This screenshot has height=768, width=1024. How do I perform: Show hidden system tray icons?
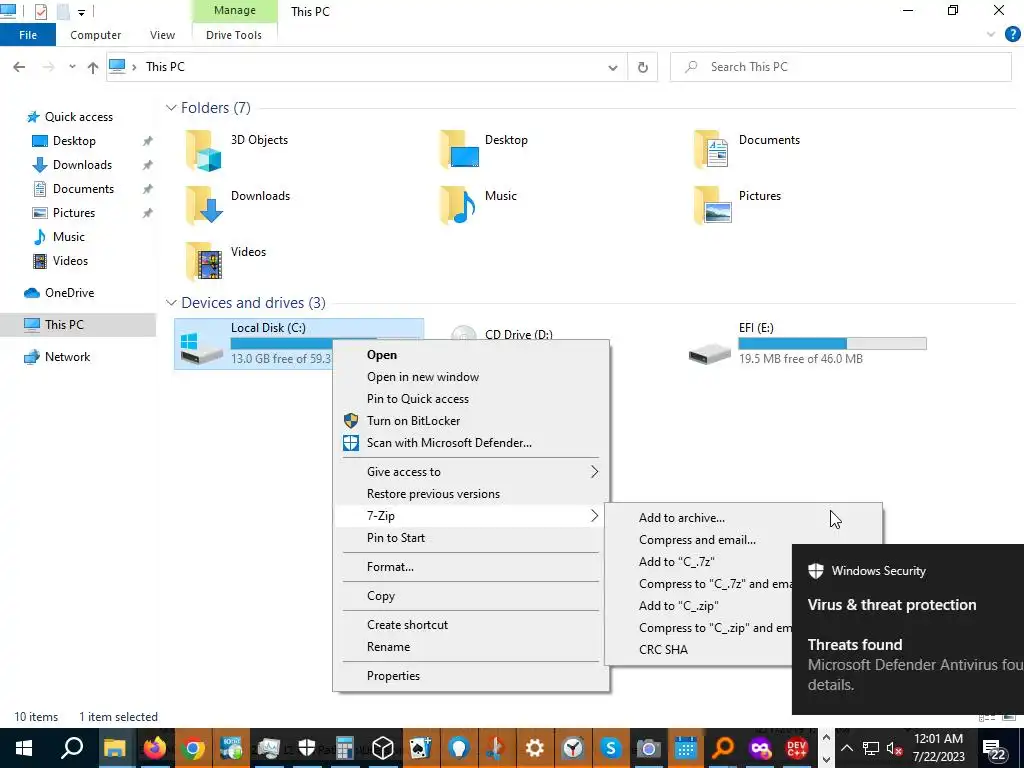pos(847,748)
